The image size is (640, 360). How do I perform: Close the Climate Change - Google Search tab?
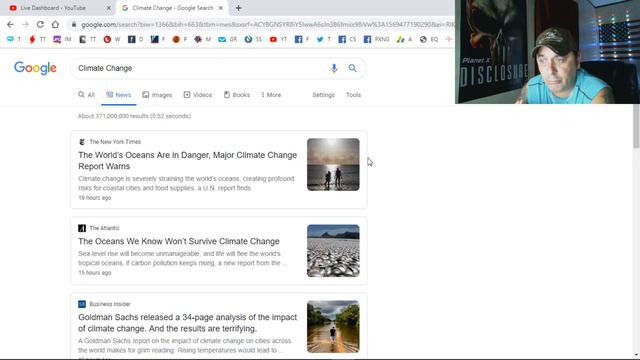221,8
